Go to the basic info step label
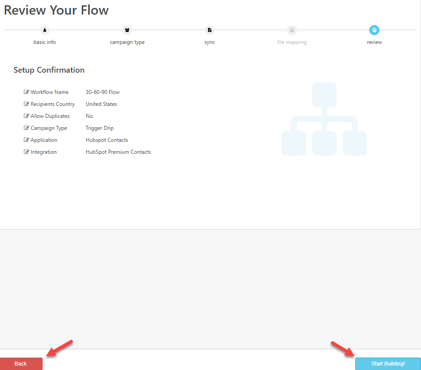The width and height of the screenshot is (421, 370). tap(45, 42)
